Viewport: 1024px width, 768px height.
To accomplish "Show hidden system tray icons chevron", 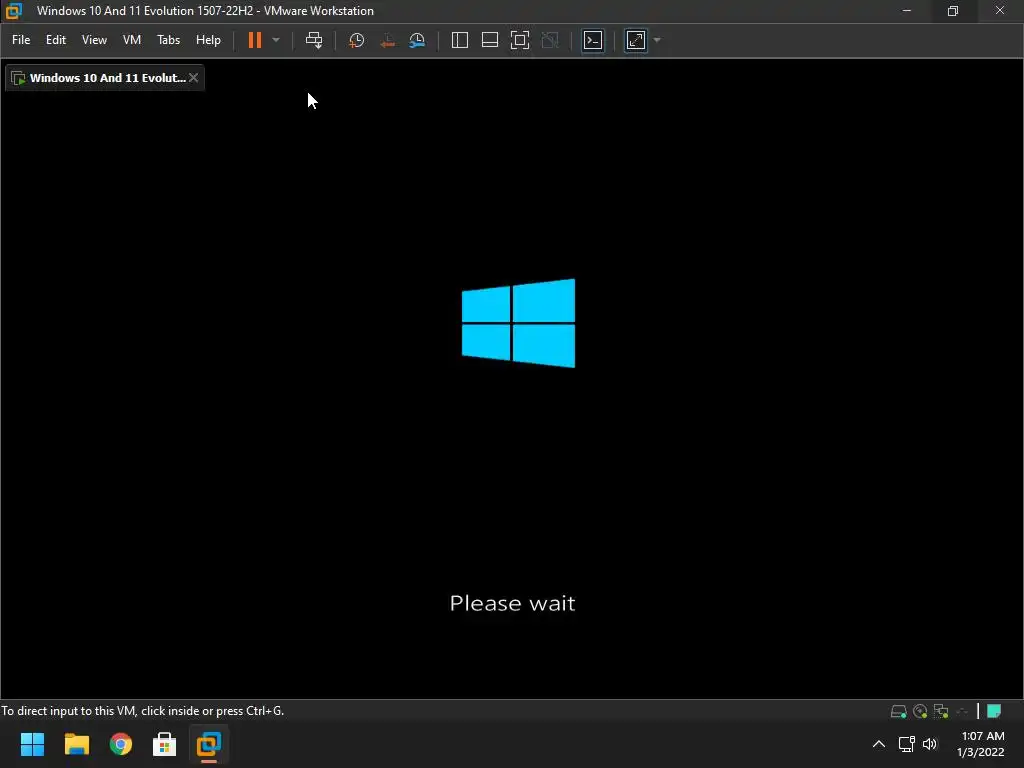I will [x=879, y=744].
